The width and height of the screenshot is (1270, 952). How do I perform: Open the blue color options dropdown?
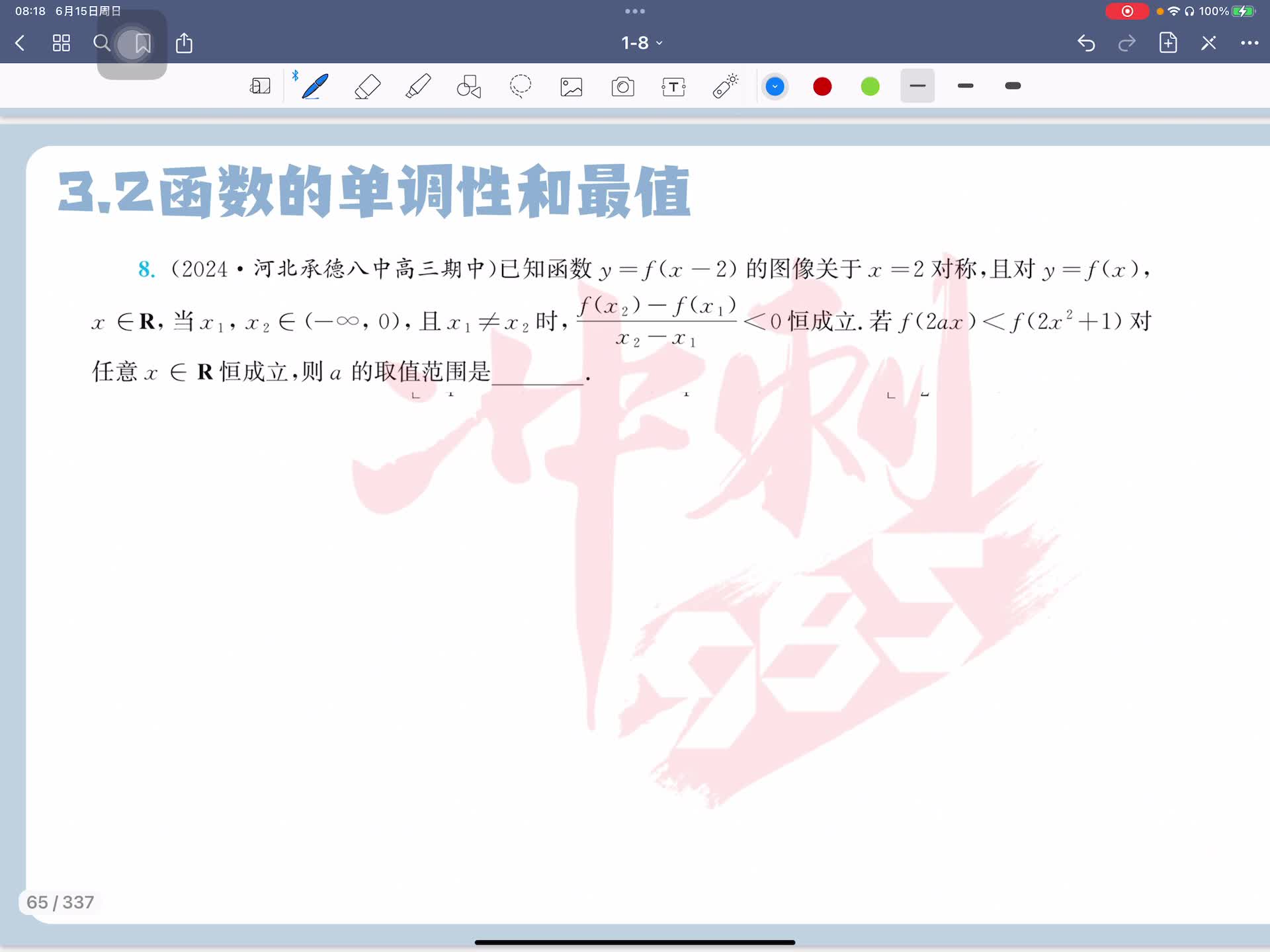click(x=775, y=87)
